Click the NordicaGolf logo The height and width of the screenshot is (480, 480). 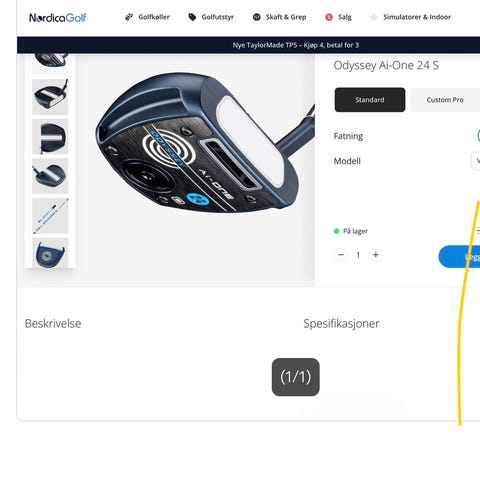tap(58, 17)
